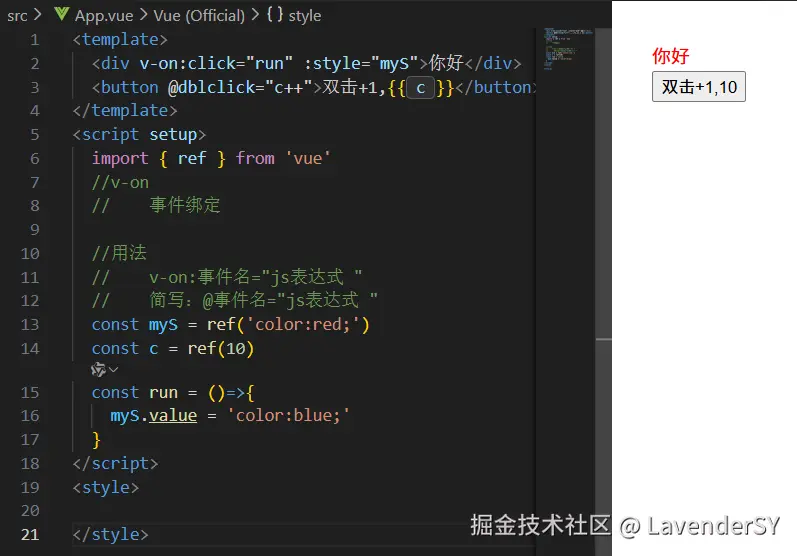Expand the chevron next to AI code lens icon

tap(113, 370)
